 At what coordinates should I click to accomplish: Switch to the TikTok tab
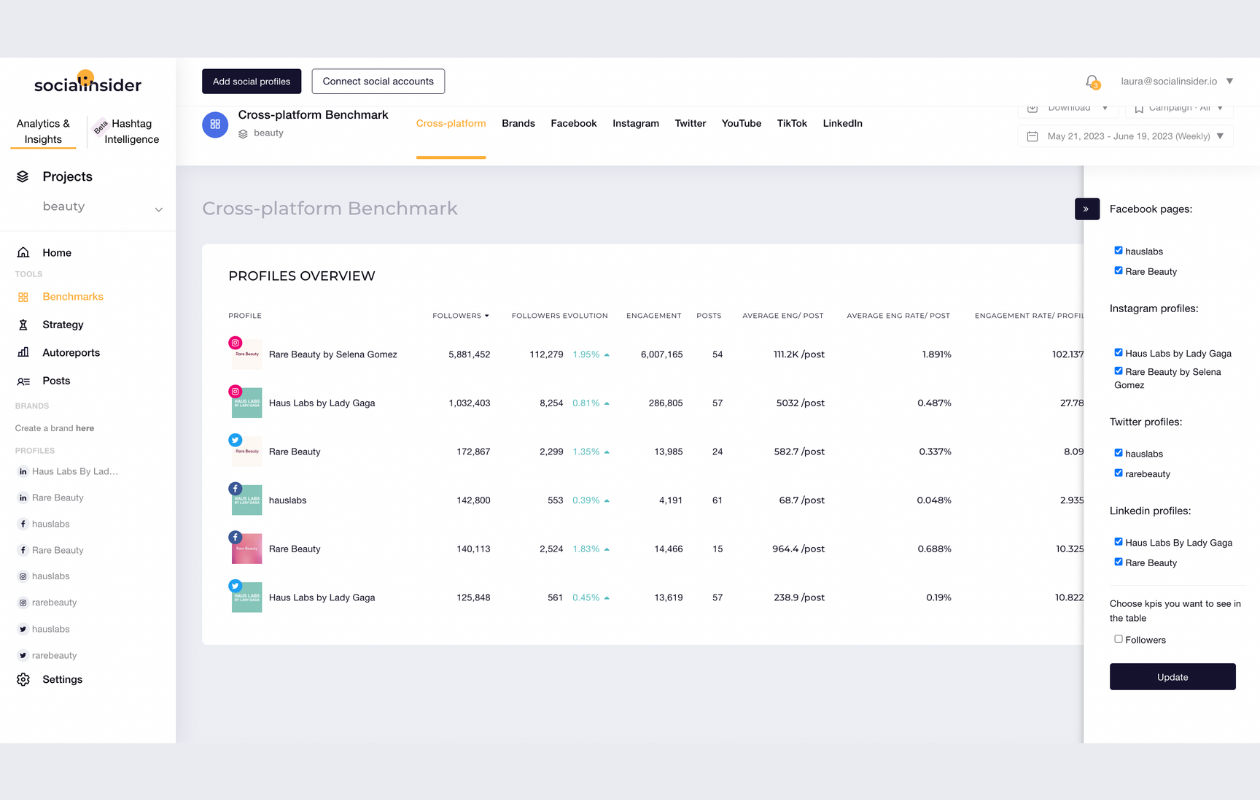[x=792, y=124]
